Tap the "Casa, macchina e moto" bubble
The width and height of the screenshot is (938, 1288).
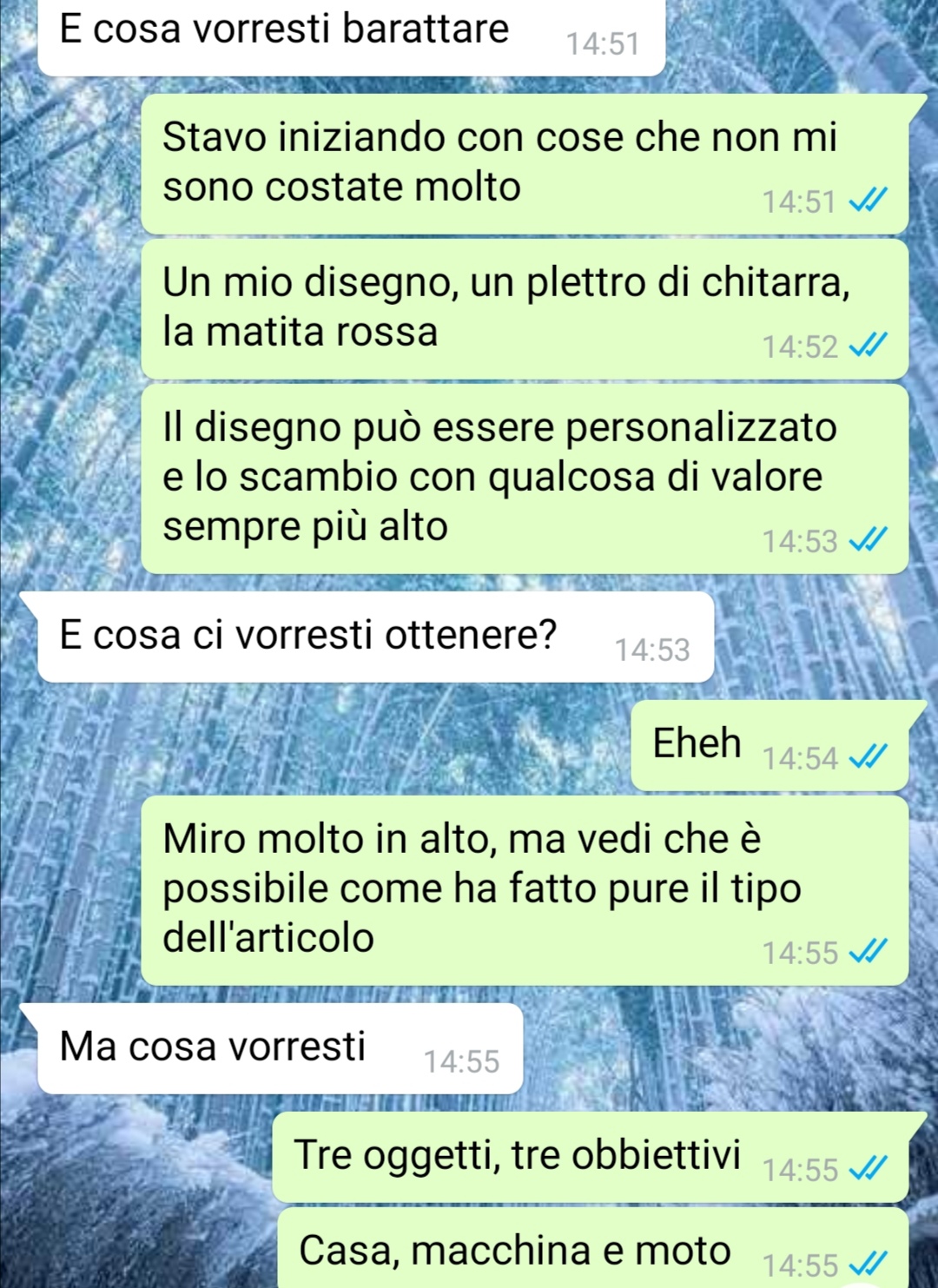click(593, 1248)
